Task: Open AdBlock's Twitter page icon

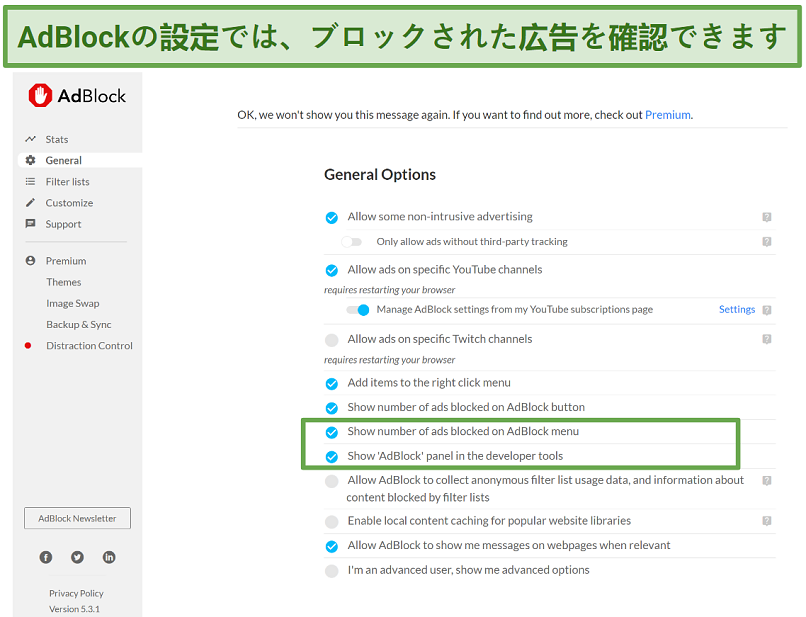Action: (x=77, y=557)
